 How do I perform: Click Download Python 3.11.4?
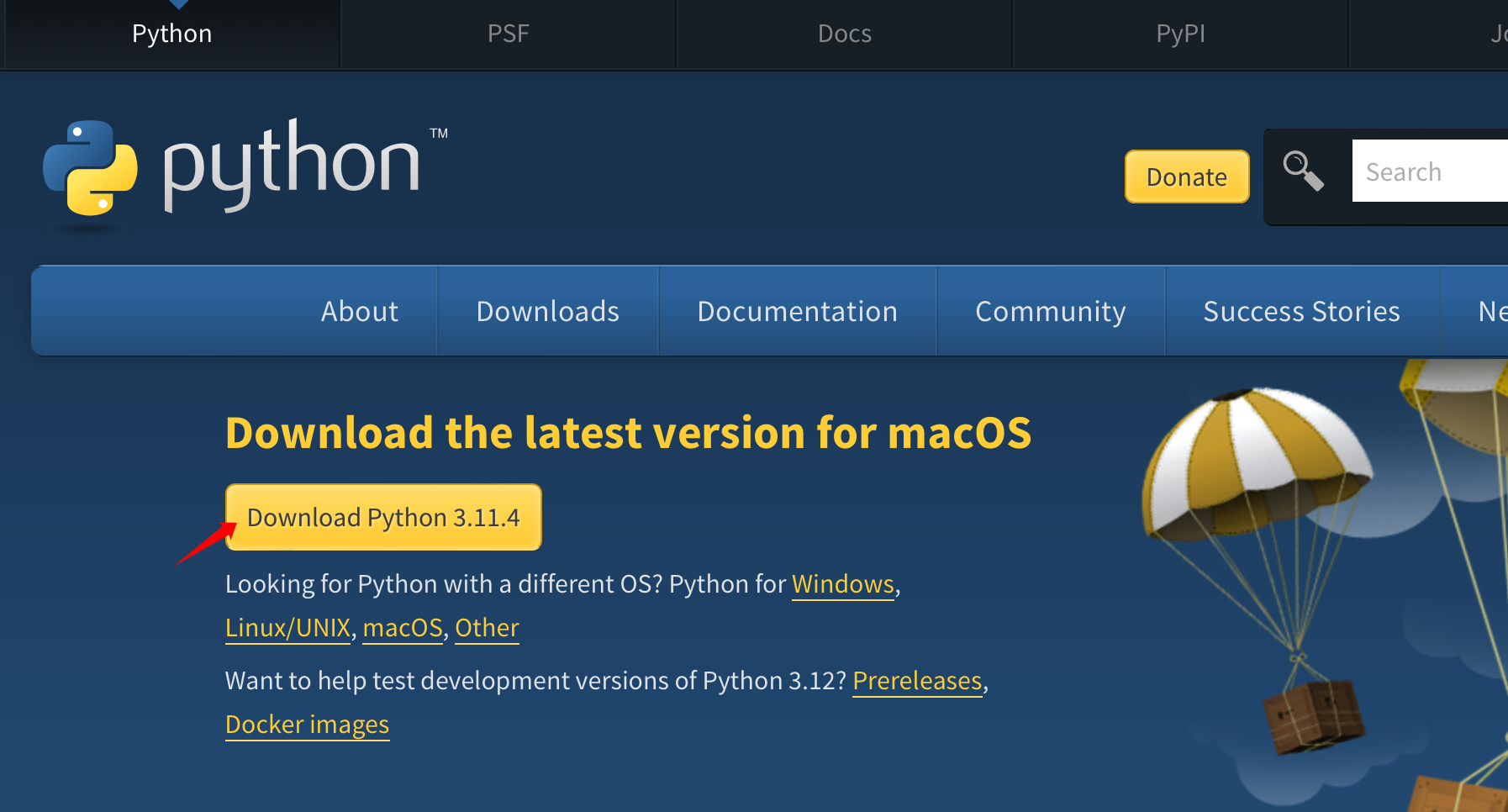pos(383,517)
